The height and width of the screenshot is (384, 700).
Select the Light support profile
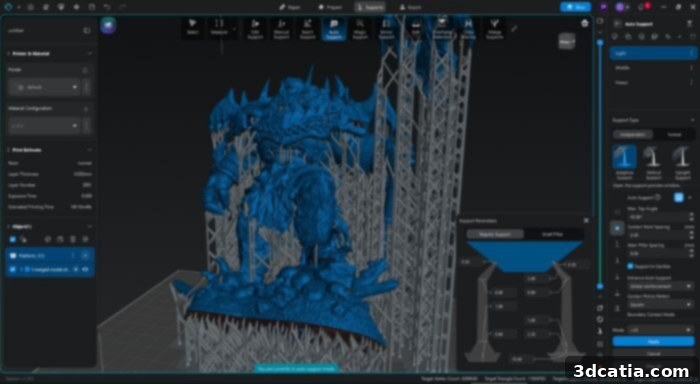pos(653,53)
